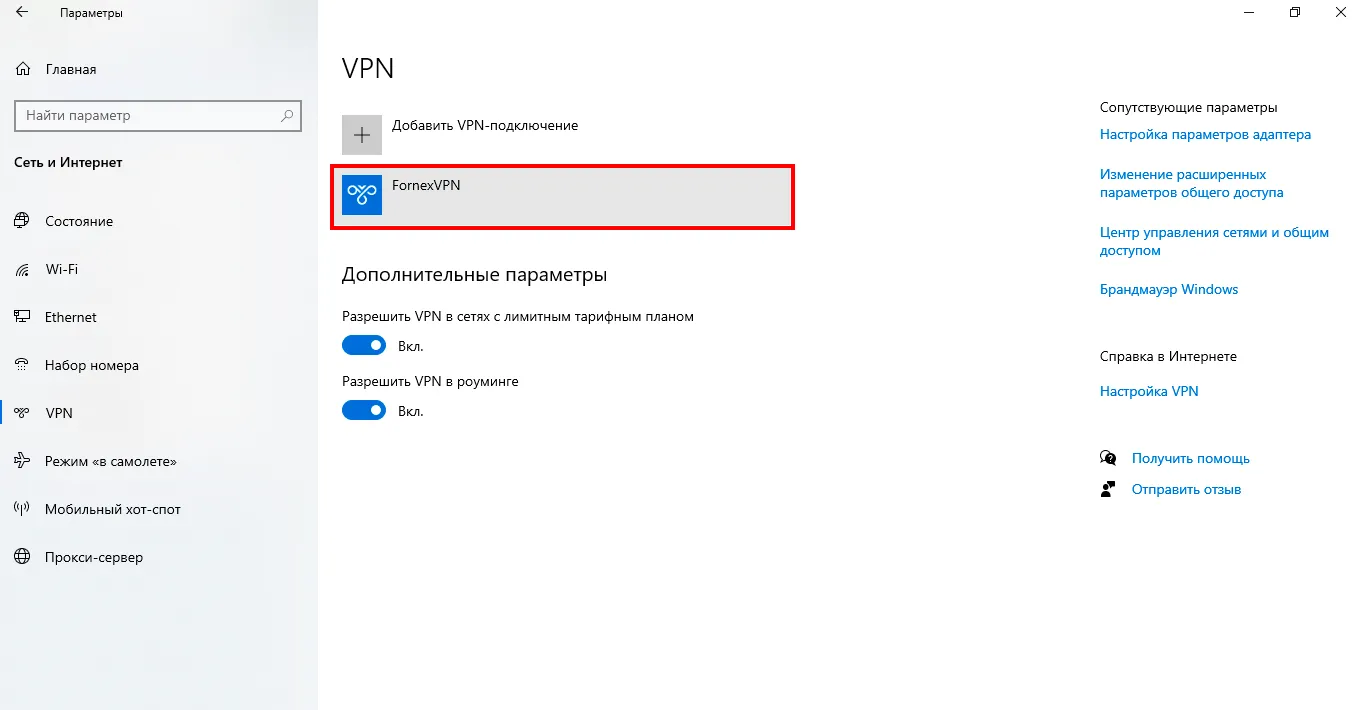Select the FornexVPN connection entry

tap(562, 197)
